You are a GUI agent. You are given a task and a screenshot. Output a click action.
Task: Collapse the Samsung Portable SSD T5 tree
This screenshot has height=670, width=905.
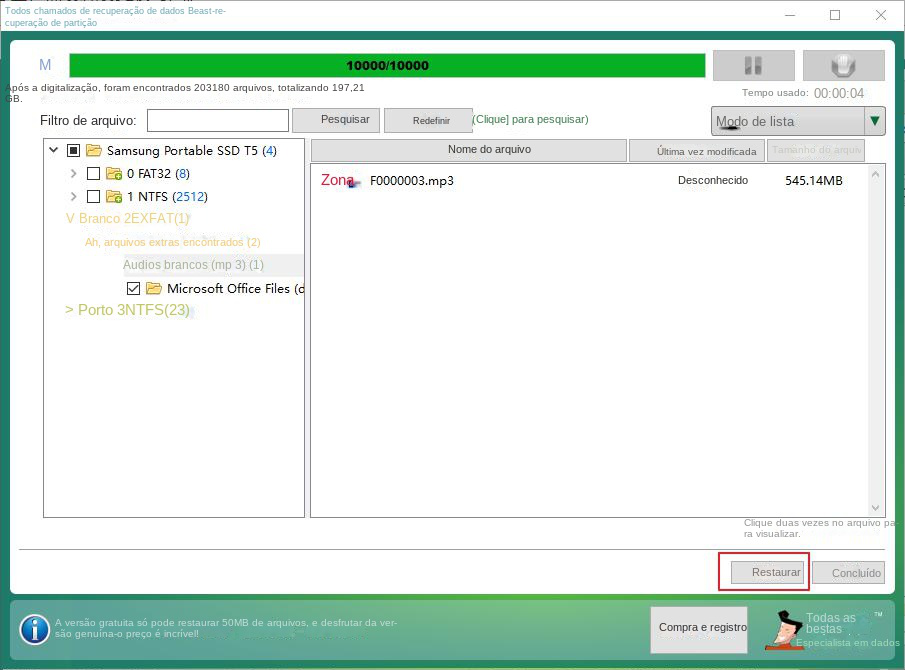pyautogui.click(x=53, y=150)
